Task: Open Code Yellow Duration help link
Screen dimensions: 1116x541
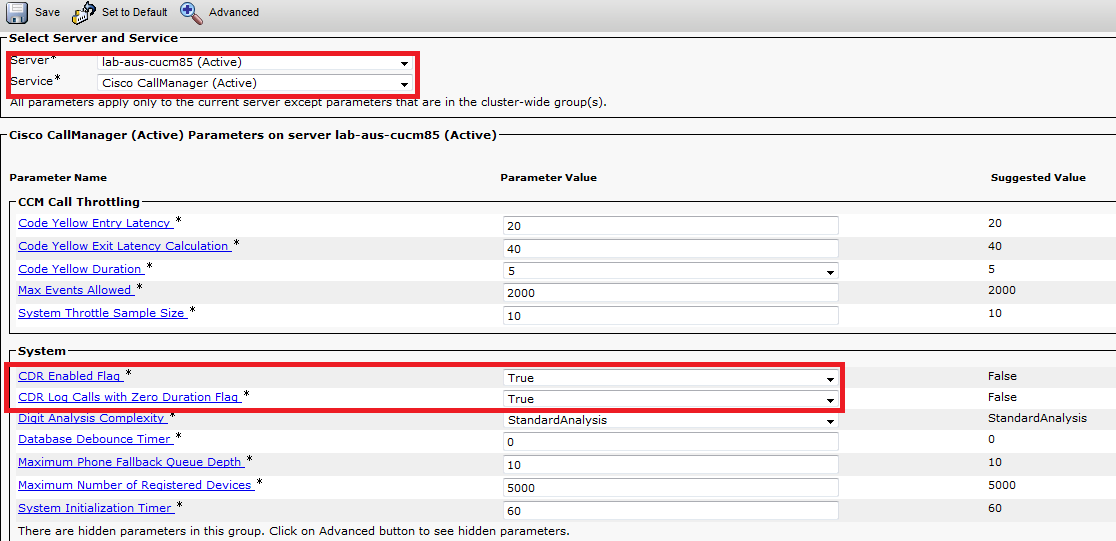Action: pyautogui.click(x=80, y=268)
